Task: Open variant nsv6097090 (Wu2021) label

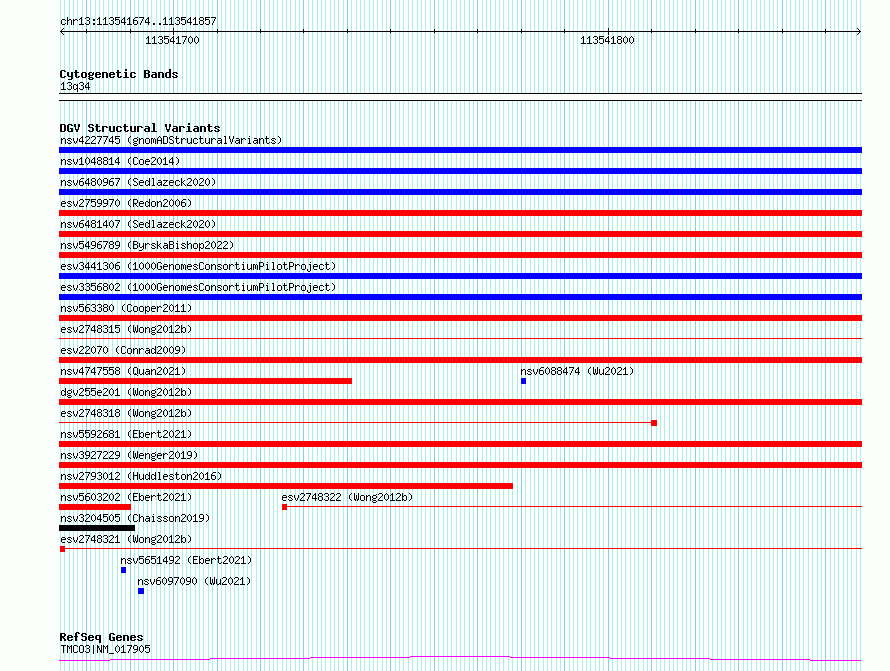Action: [194, 581]
